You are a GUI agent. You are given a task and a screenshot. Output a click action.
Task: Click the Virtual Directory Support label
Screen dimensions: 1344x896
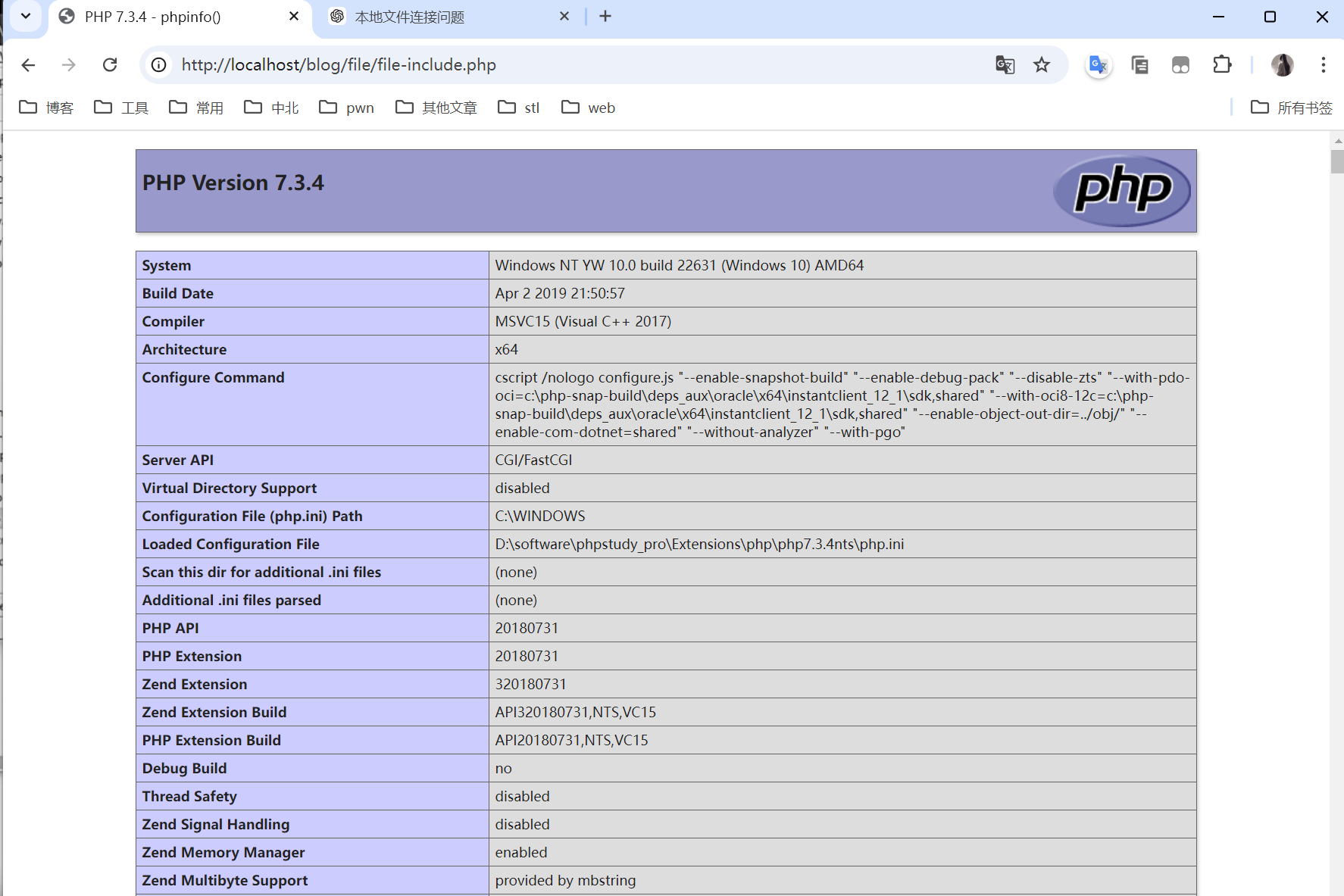click(x=230, y=488)
